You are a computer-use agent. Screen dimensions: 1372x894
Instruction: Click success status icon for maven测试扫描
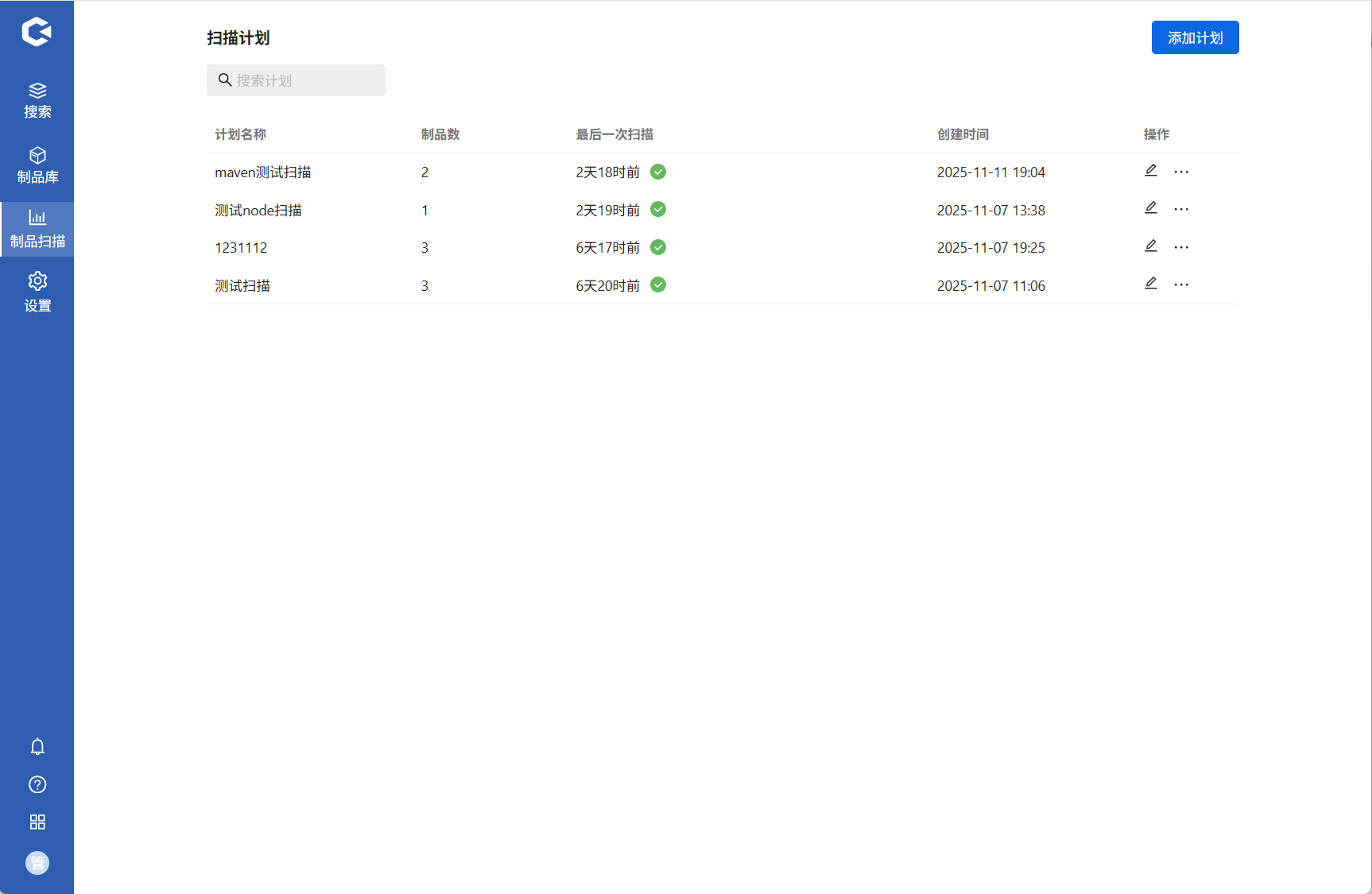point(658,172)
